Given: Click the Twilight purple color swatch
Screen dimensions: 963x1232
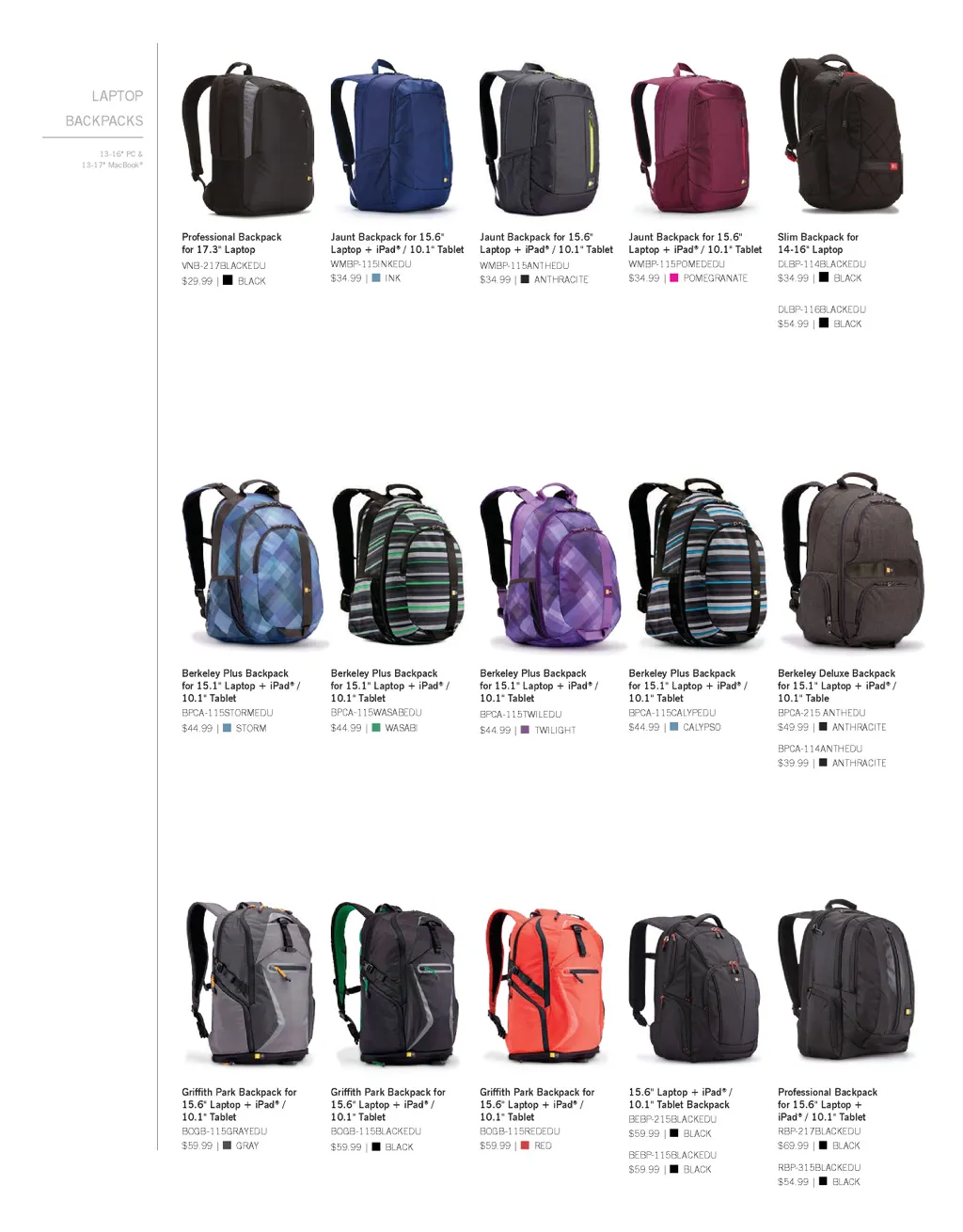Looking at the screenshot, I should (x=525, y=730).
